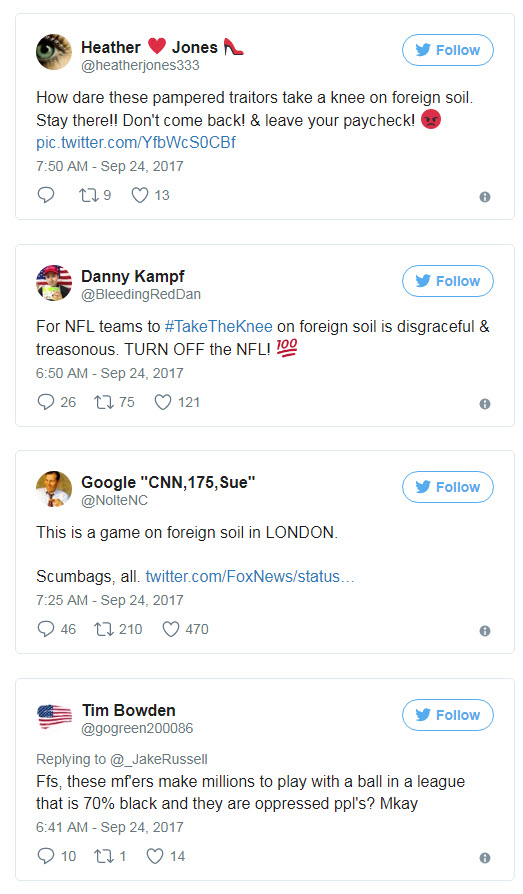Open the #TakeTheKnee hashtag
The image size is (523, 894).
click(218, 327)
